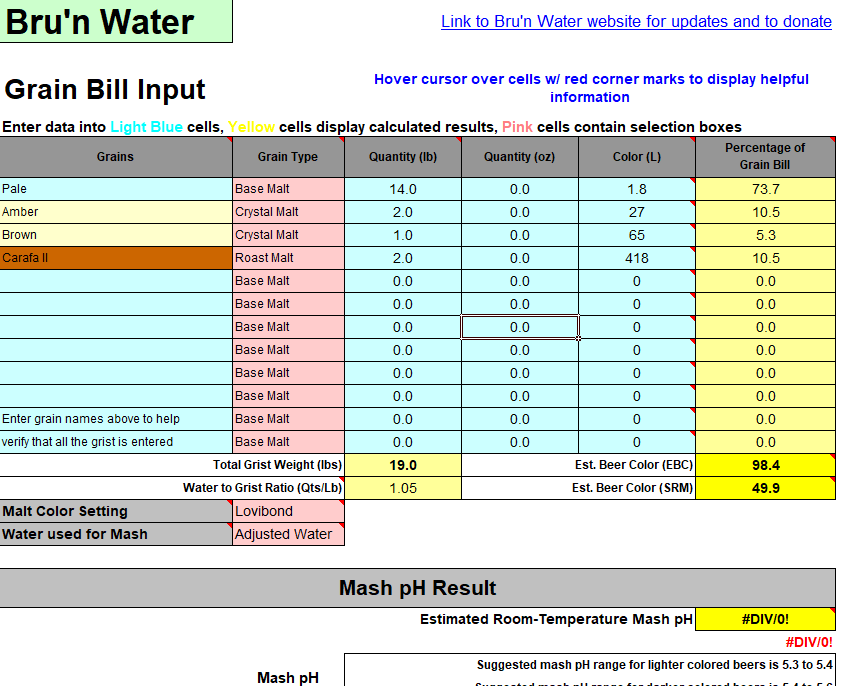The image size is (854, 686).
Task: Open the Lovibond malt color setting selector
Action: (x=289, y=511)
